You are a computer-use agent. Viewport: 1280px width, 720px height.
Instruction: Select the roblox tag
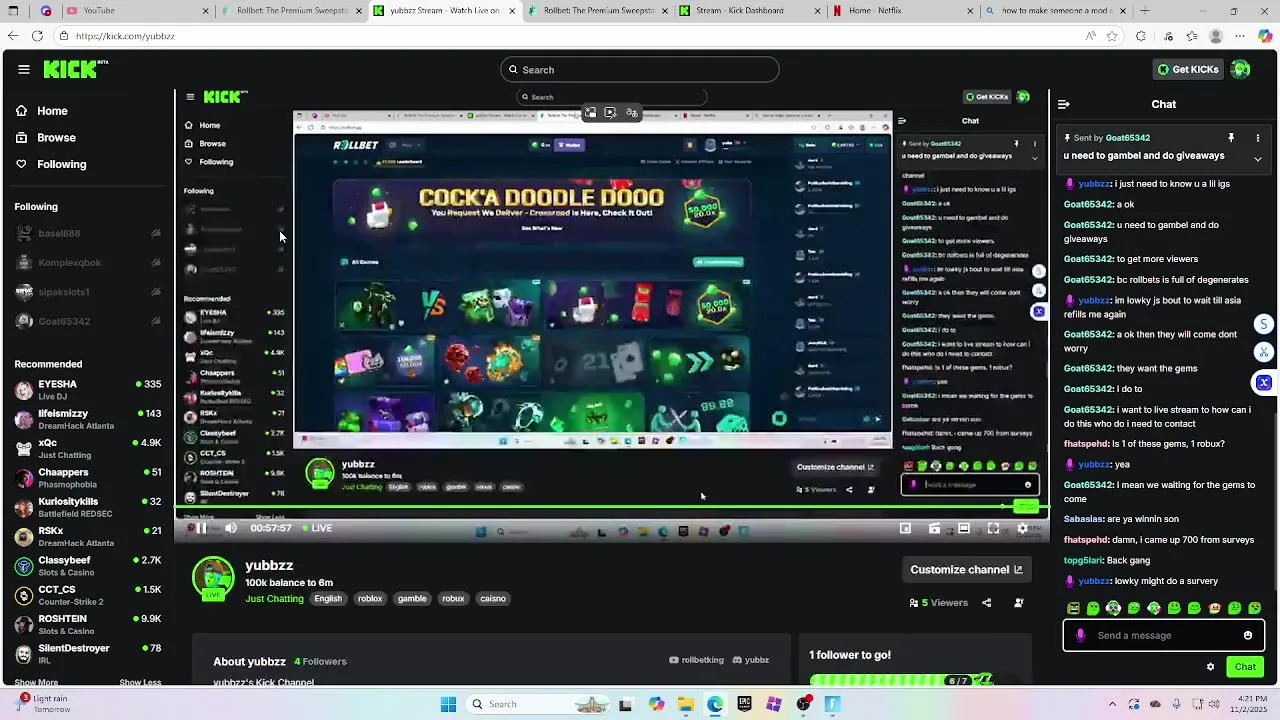tap(370, 599)
